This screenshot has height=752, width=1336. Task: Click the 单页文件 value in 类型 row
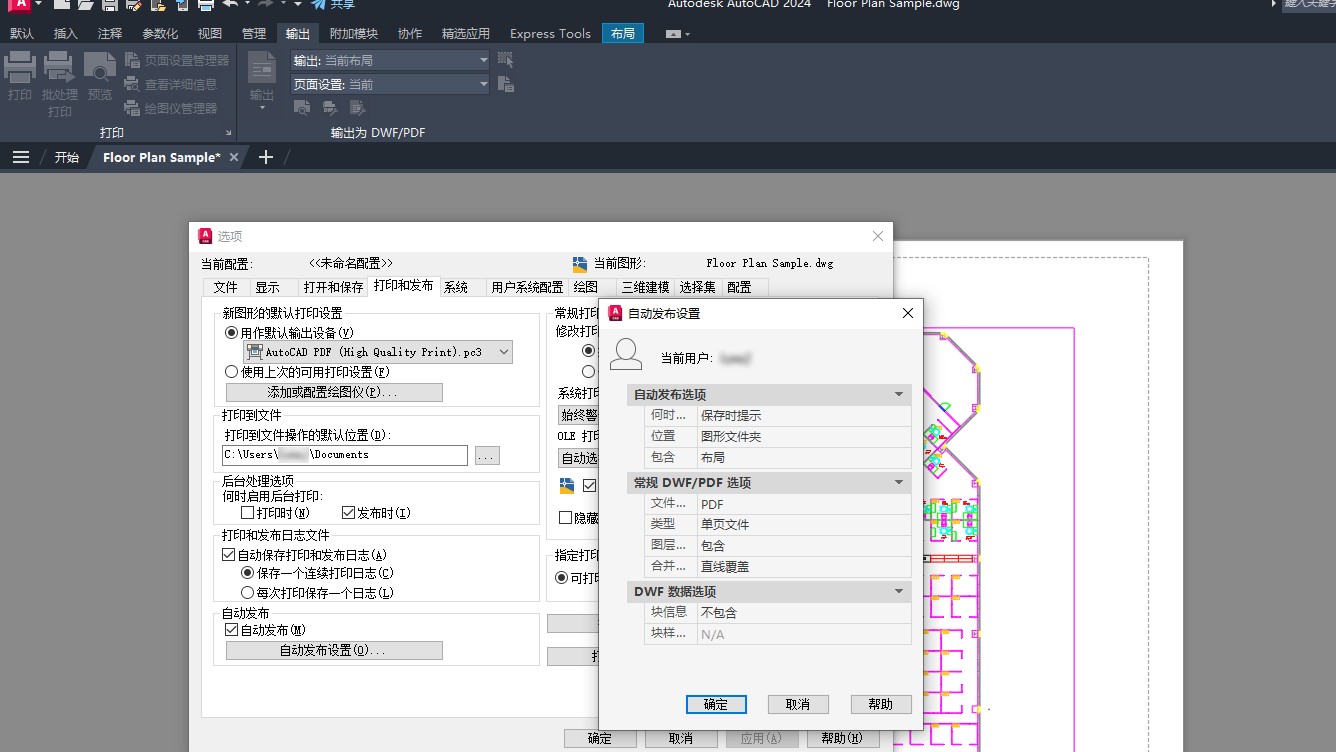point(725,524)
